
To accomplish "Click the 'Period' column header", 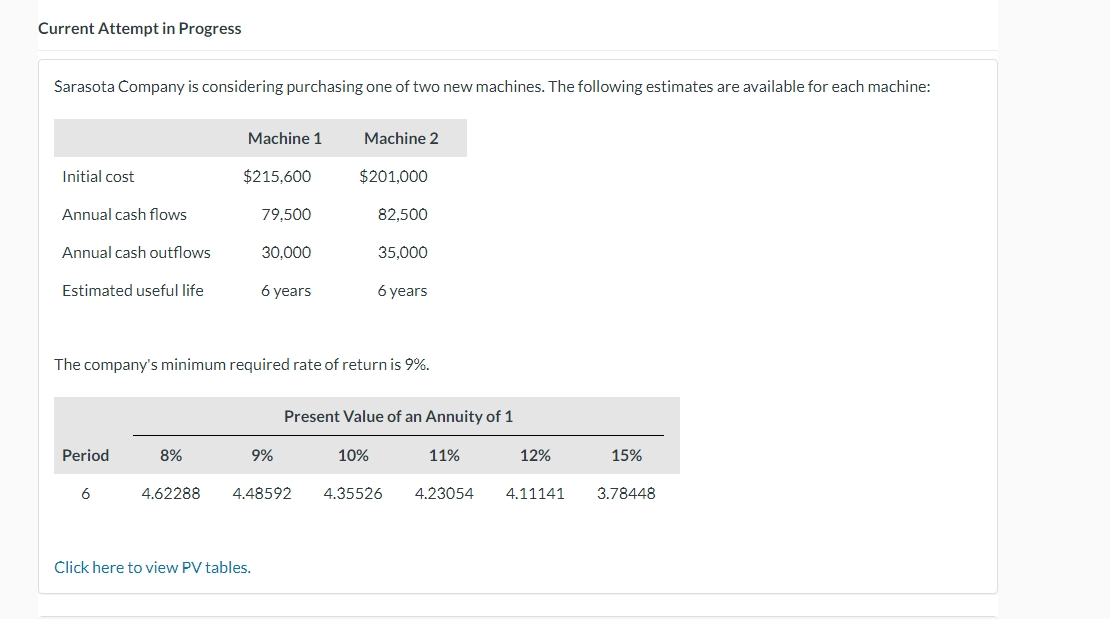I will tap(86, 455).
